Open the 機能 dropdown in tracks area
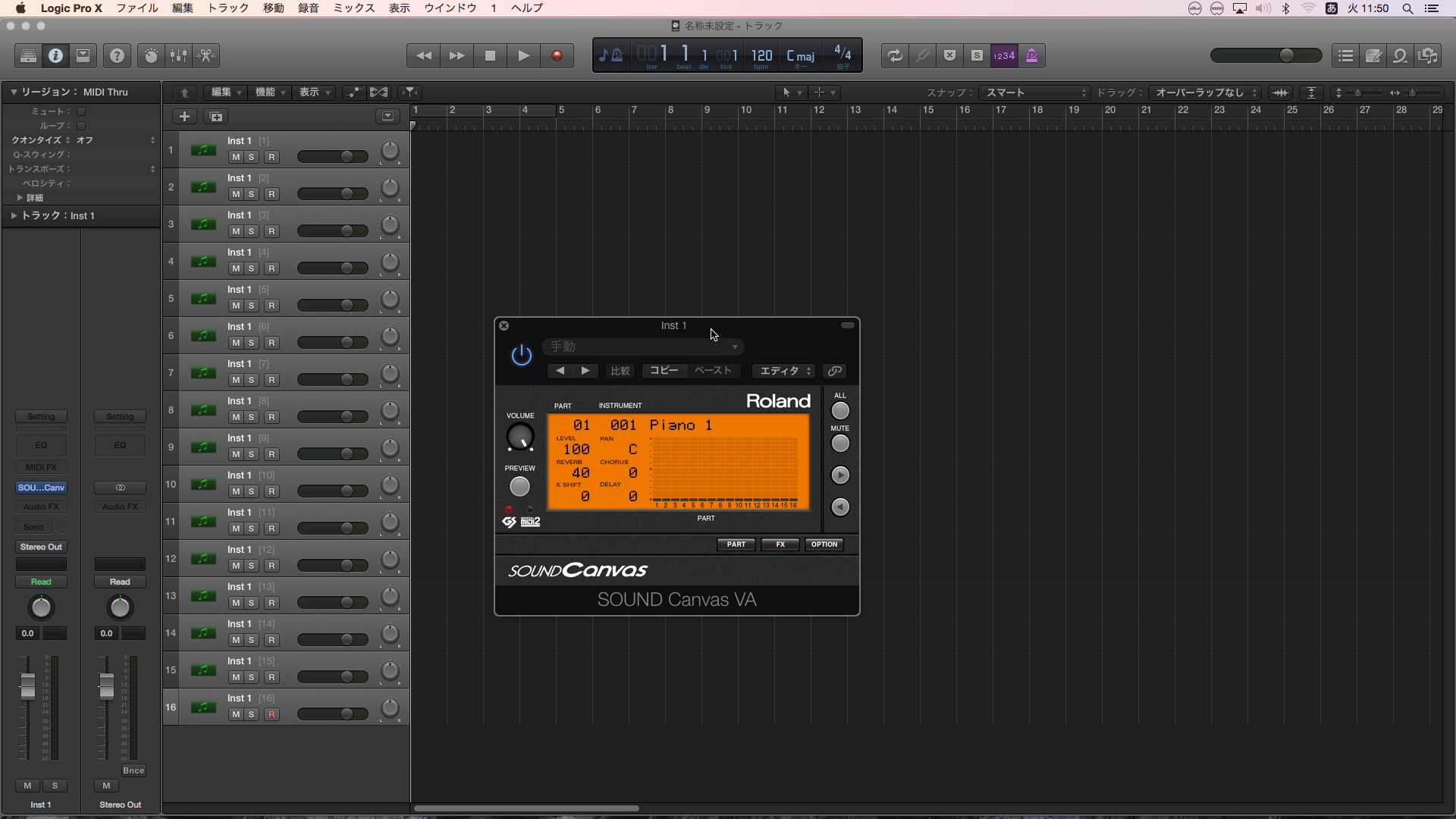Viewport: 1456px width, 819px height. (x=270, y=92)
